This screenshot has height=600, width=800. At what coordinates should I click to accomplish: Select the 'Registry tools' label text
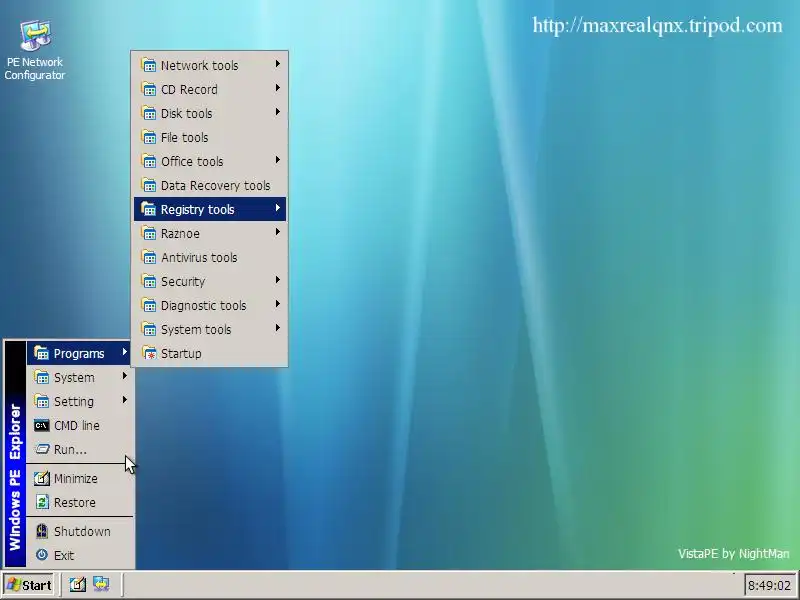click(197, 209)
